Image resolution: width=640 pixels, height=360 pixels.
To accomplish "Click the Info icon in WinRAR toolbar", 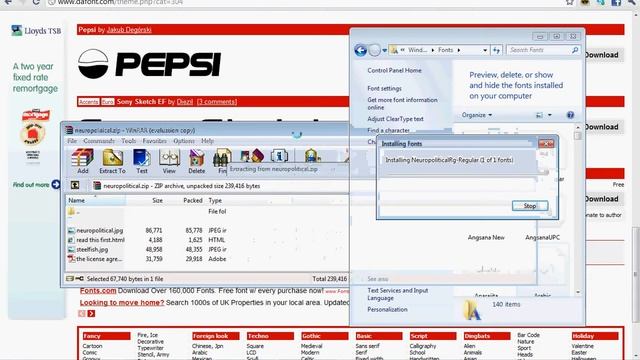I will tap(279, 156).
